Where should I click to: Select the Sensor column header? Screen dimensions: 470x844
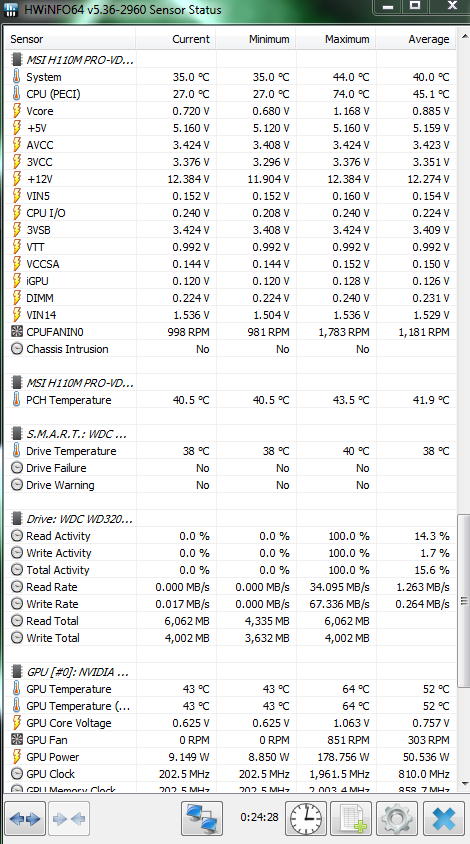pyautogui.click(x=70, y=39)
